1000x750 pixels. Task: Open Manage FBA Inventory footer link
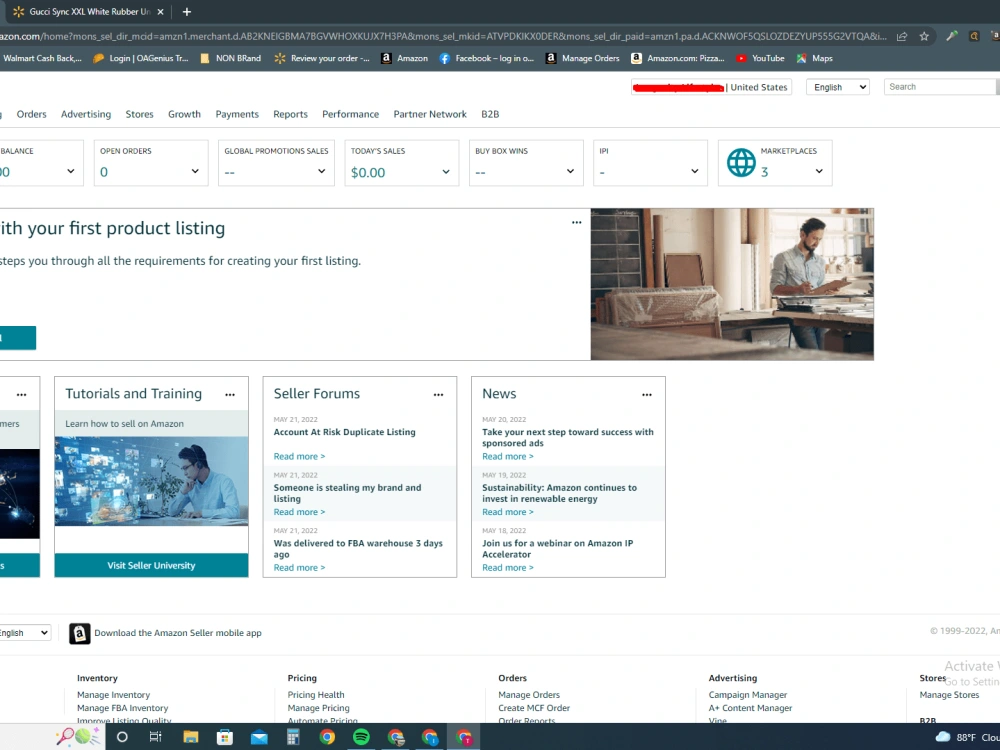tap(122, 708)
